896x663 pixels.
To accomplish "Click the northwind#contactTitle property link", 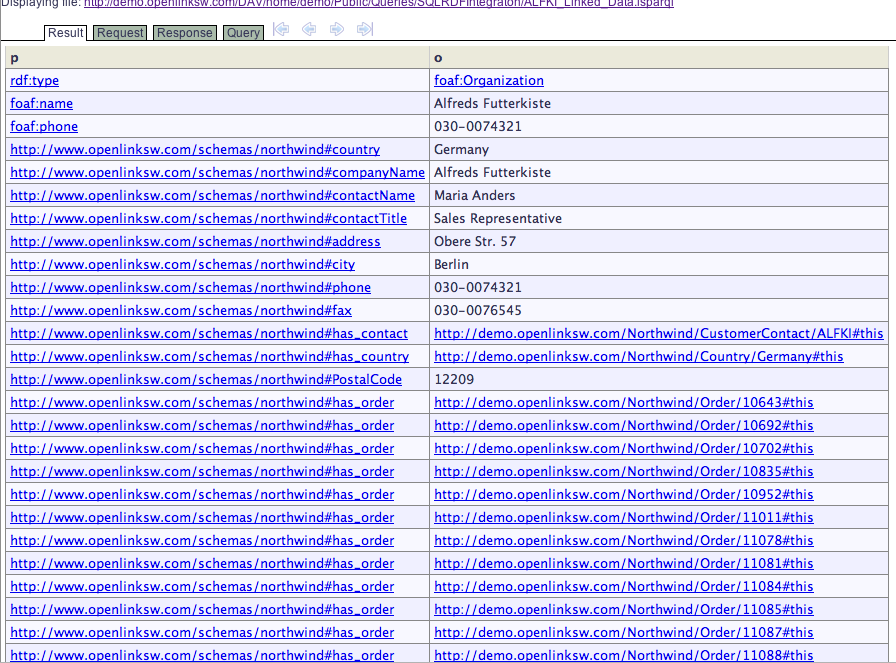I will pyautogui.click(x=208, y=219).
